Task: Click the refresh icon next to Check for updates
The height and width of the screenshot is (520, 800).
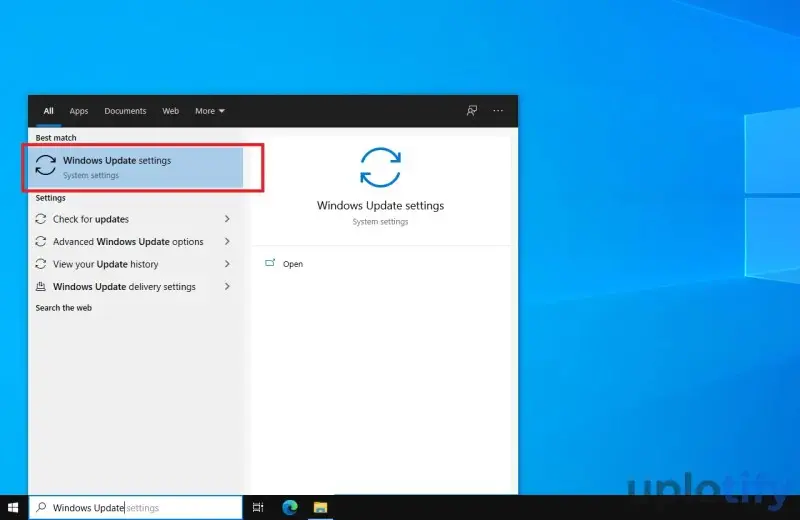Action: (41, 219)
